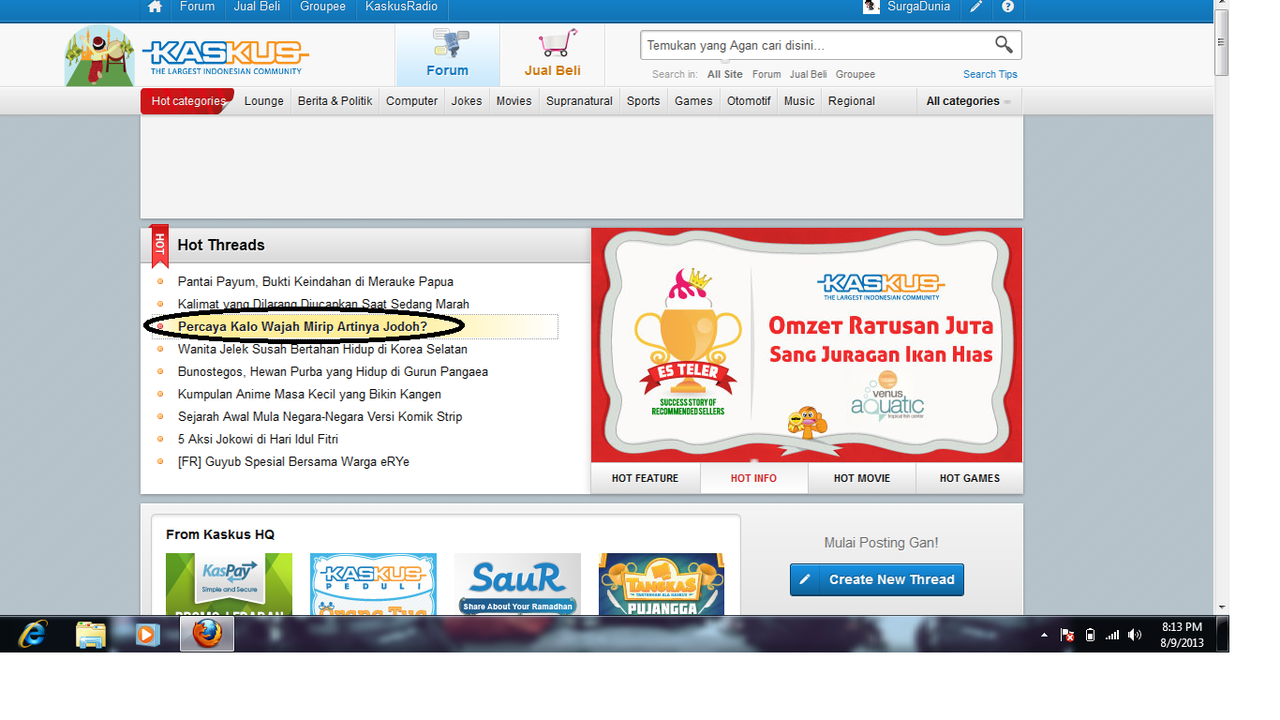The height and width of the screenshot is (720, 1280).
Task: Expand the All categories dropdown
Action: 968,101
